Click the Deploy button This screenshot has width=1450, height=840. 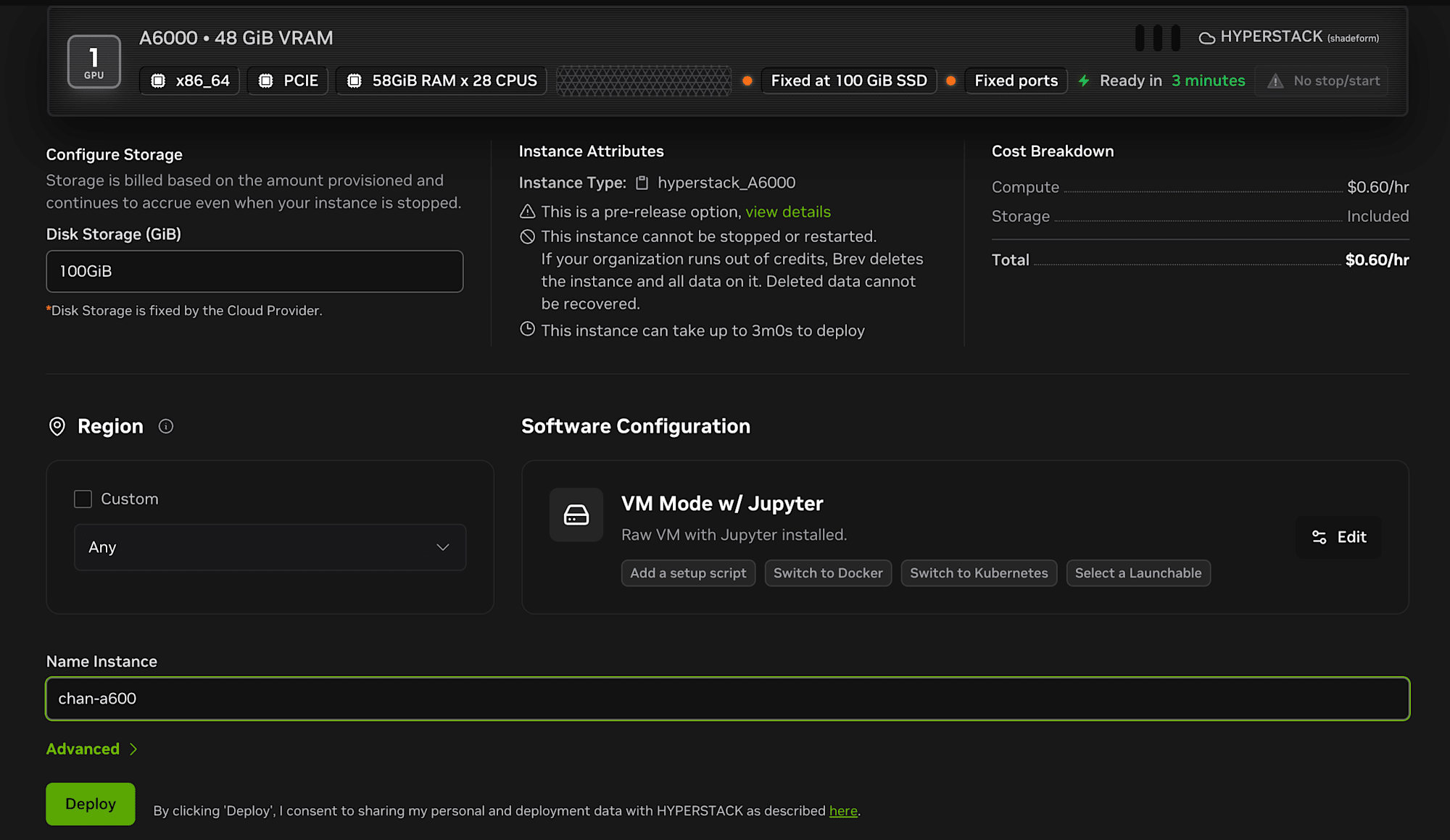click(x=91, y=804)
